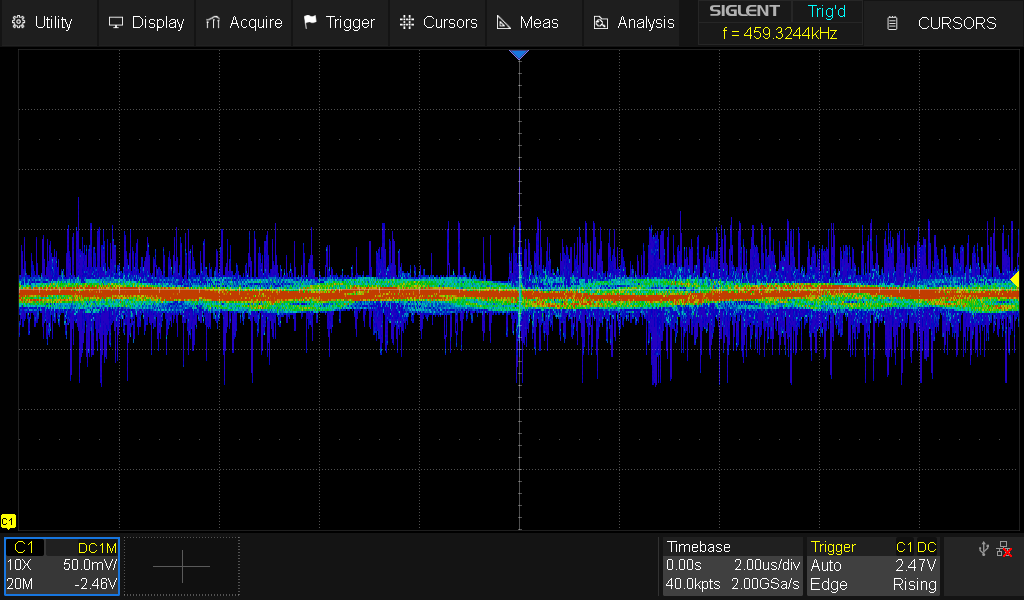
Task: Click the network disconnected status icon
Action: coord(1004,548)
